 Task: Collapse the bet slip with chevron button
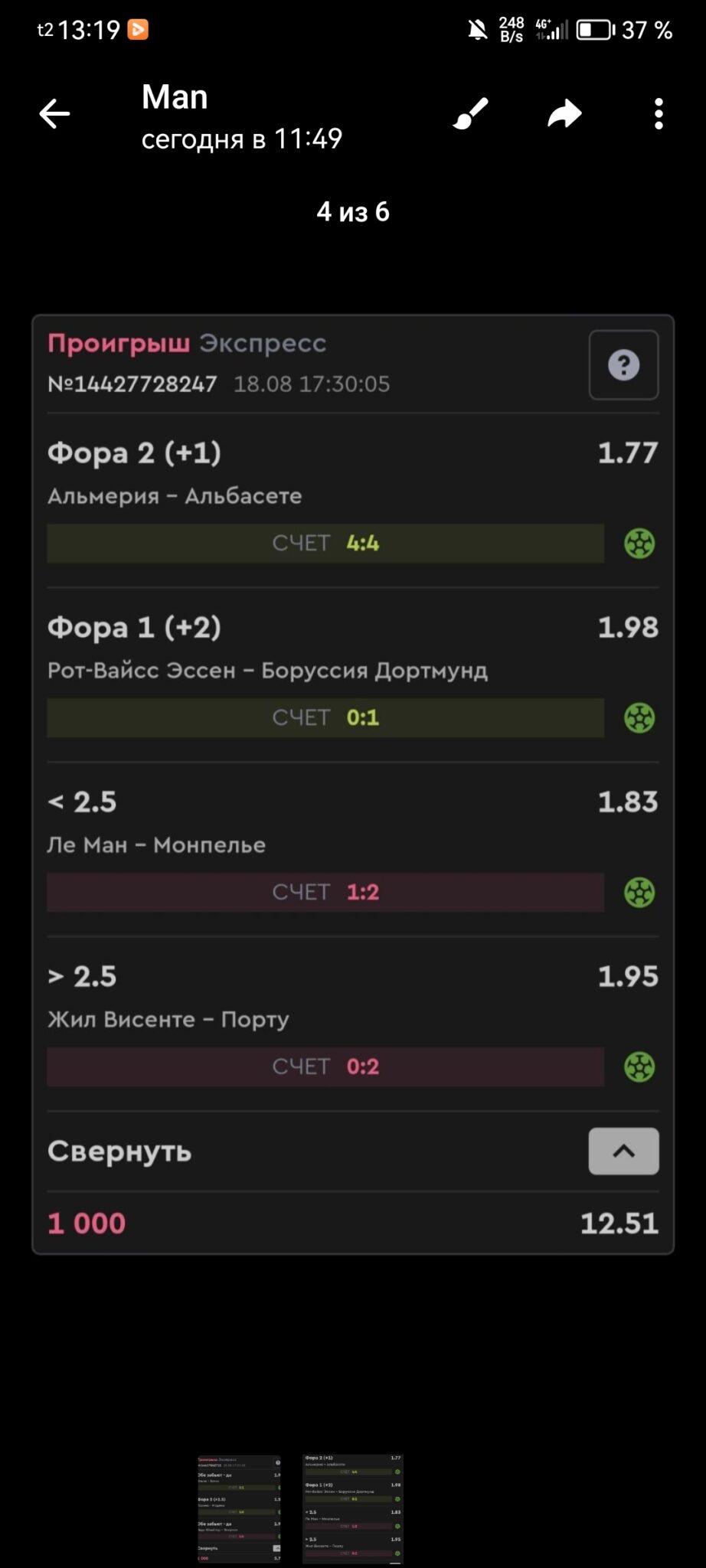pyautogui.click(x=623, y=1151)
